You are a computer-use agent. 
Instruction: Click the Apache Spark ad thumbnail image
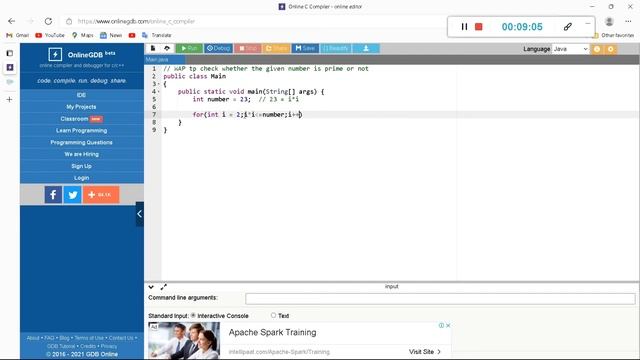coord(184,340)
